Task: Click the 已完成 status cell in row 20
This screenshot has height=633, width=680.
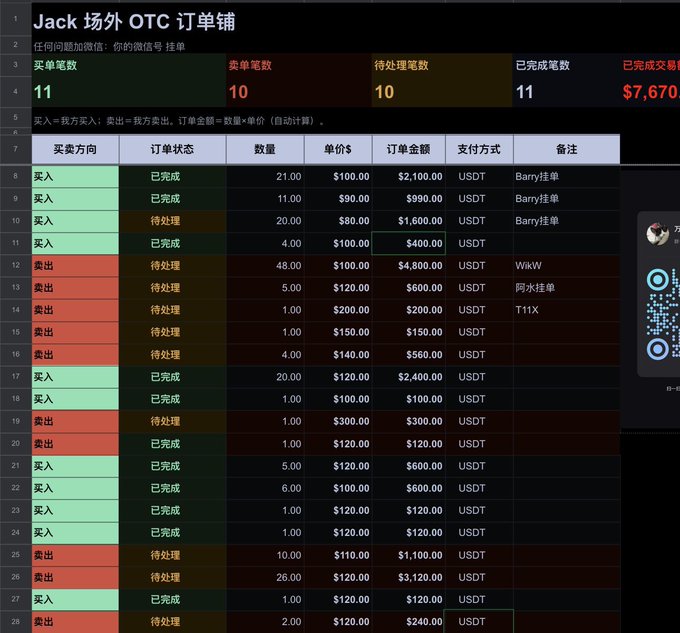Action: point(172,444)
